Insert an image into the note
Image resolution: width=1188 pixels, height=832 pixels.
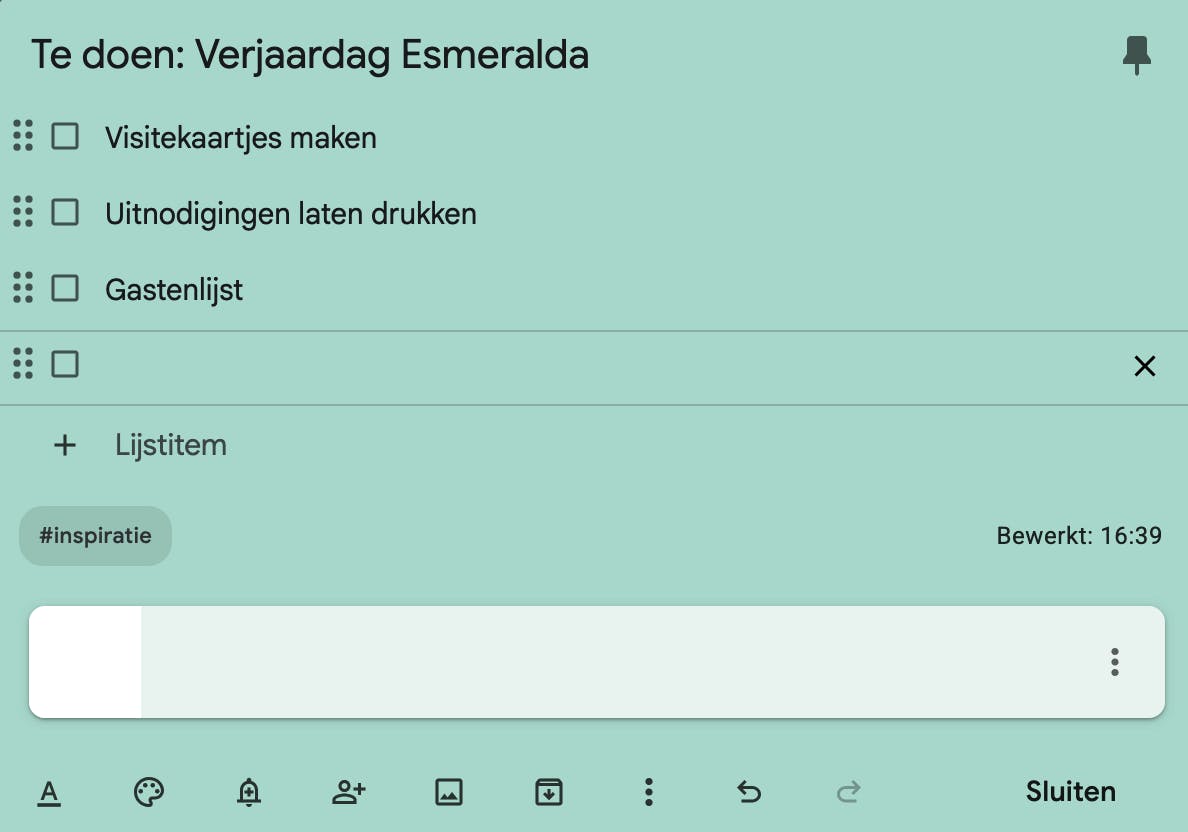point(449,793)
